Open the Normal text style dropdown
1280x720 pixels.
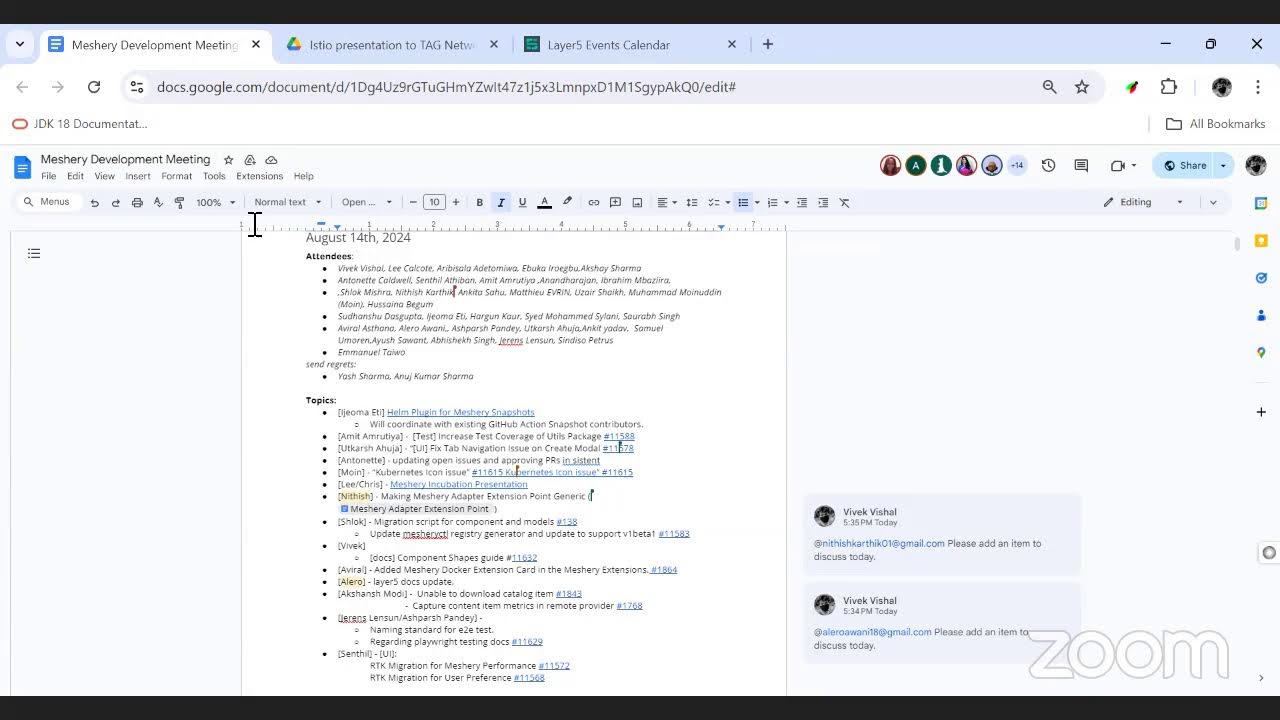click(x=288, y=202)
